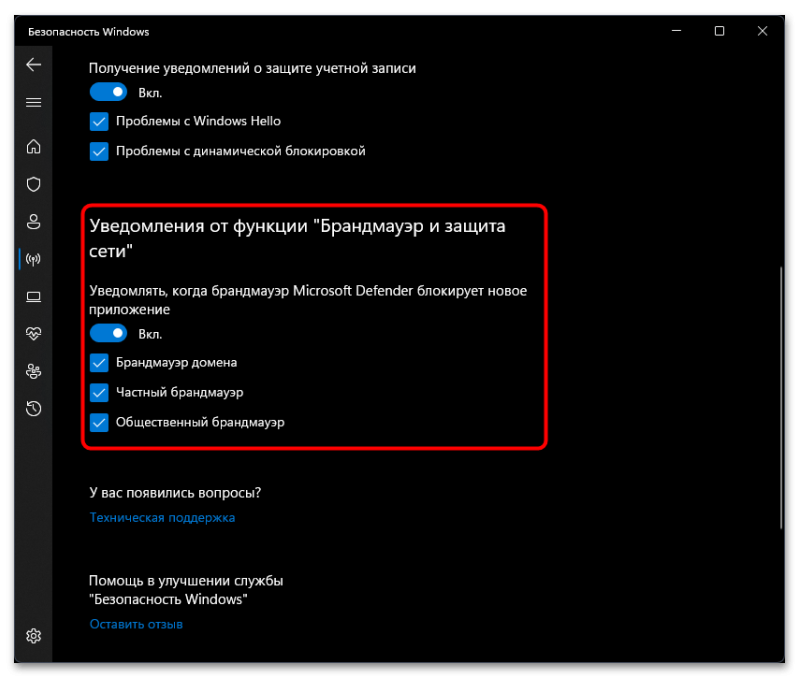
Task: Uncheck Общественный брандмауэр checkbox
Action: 99,422
